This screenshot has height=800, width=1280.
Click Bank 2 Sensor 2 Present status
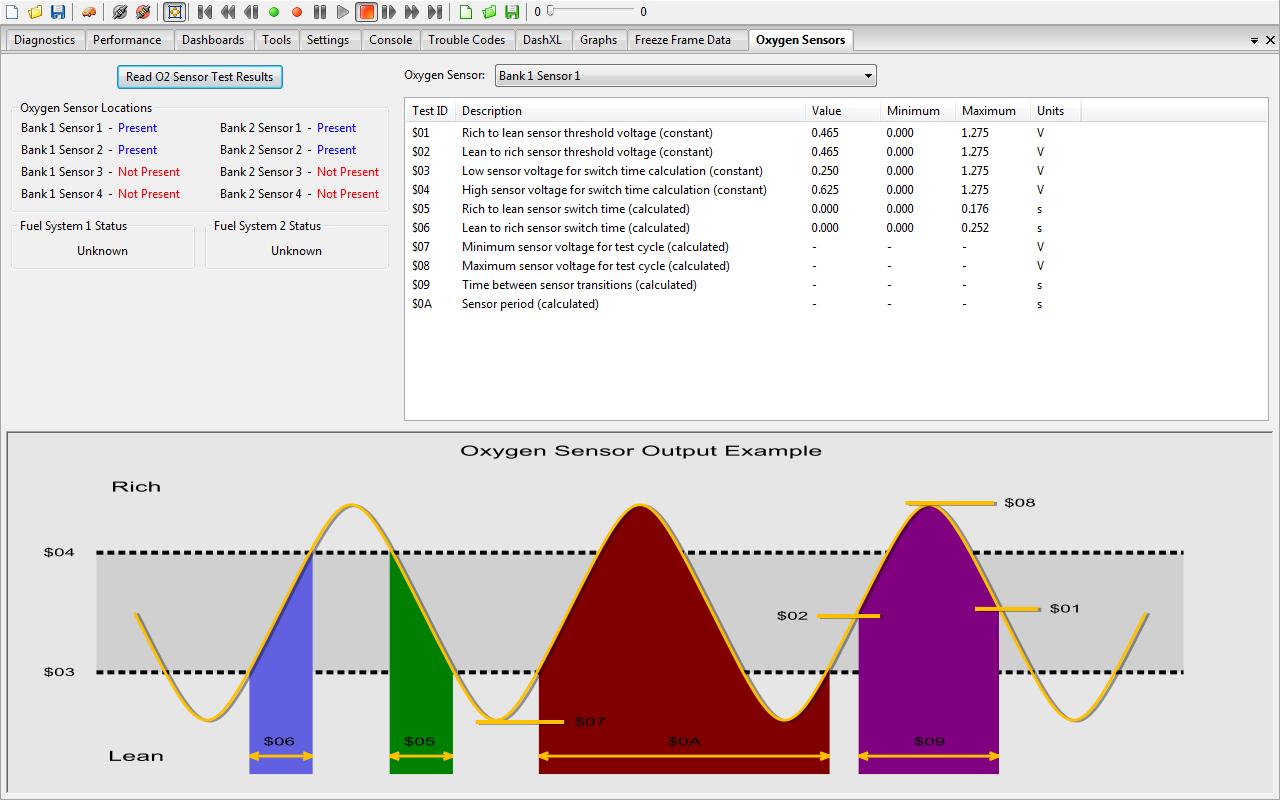(x=336, y=150)
